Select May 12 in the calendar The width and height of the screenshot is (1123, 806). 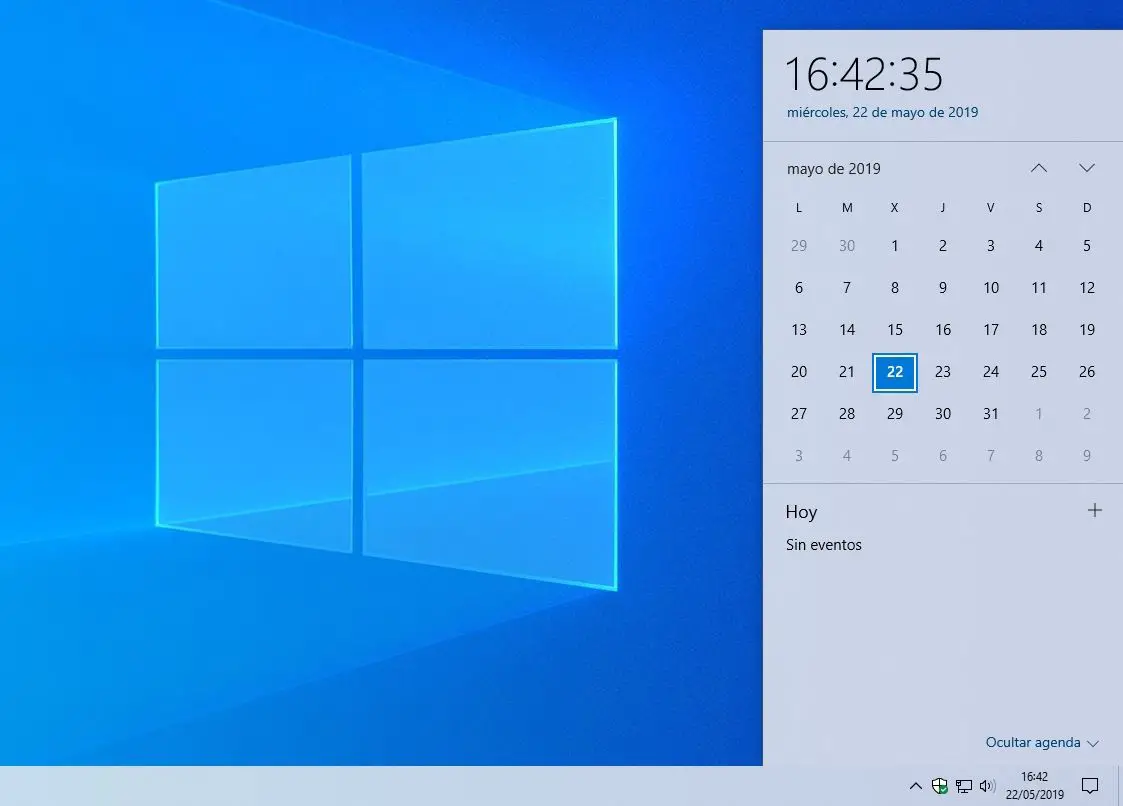click(x=1086, y=287)
